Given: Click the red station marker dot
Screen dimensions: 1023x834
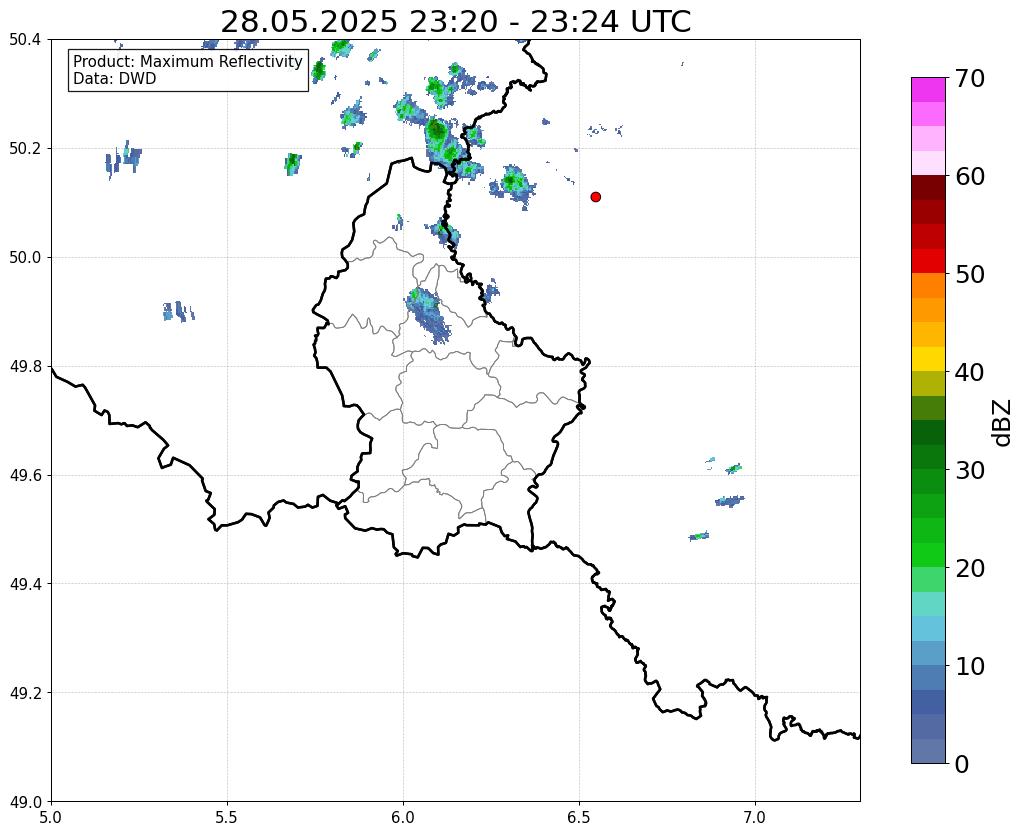Looking at the screenshot, I should pyautogui.click(x=595, y=196).
